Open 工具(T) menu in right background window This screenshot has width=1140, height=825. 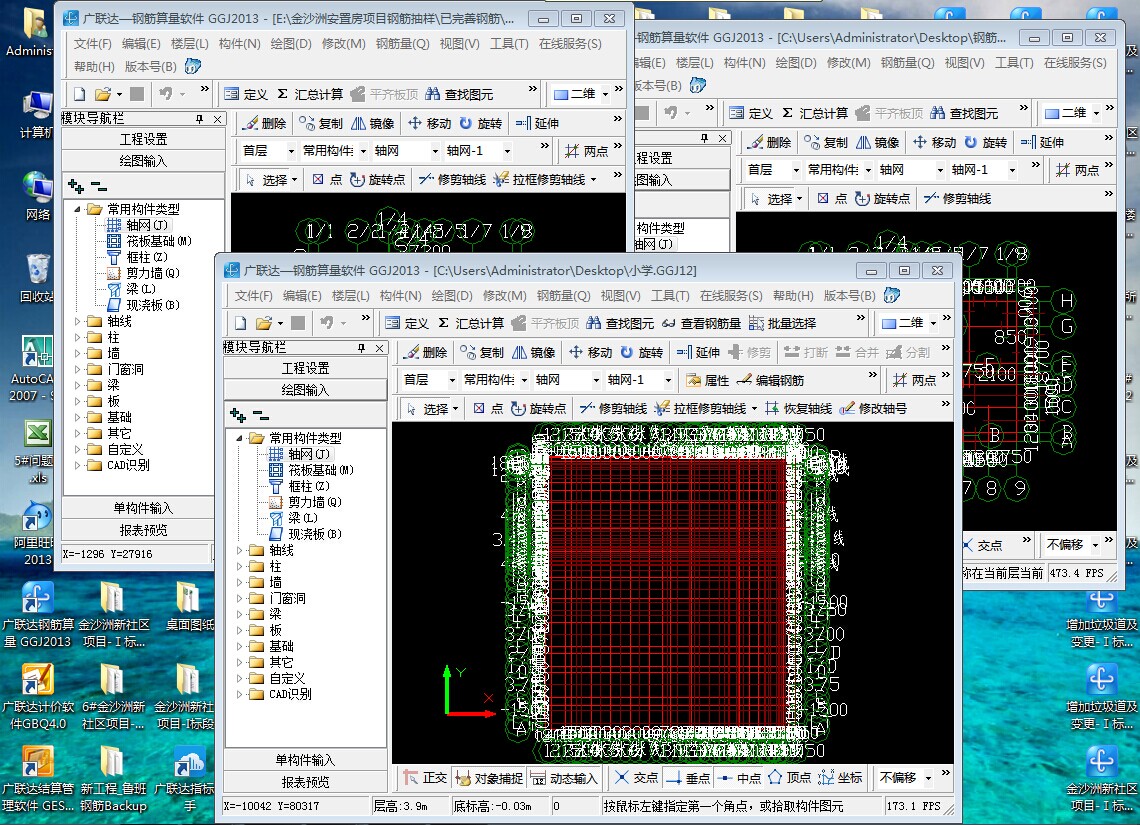click(1013, 63)
